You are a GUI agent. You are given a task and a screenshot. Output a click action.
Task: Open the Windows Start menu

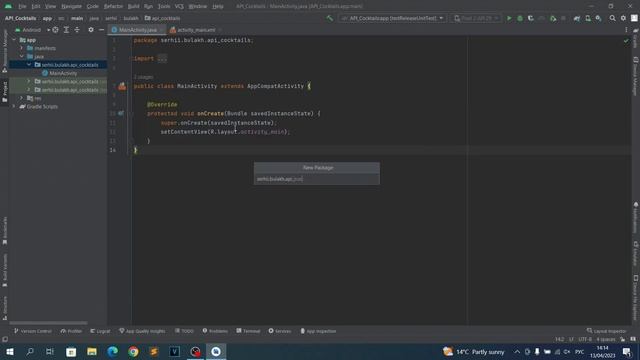coord(10,351)
